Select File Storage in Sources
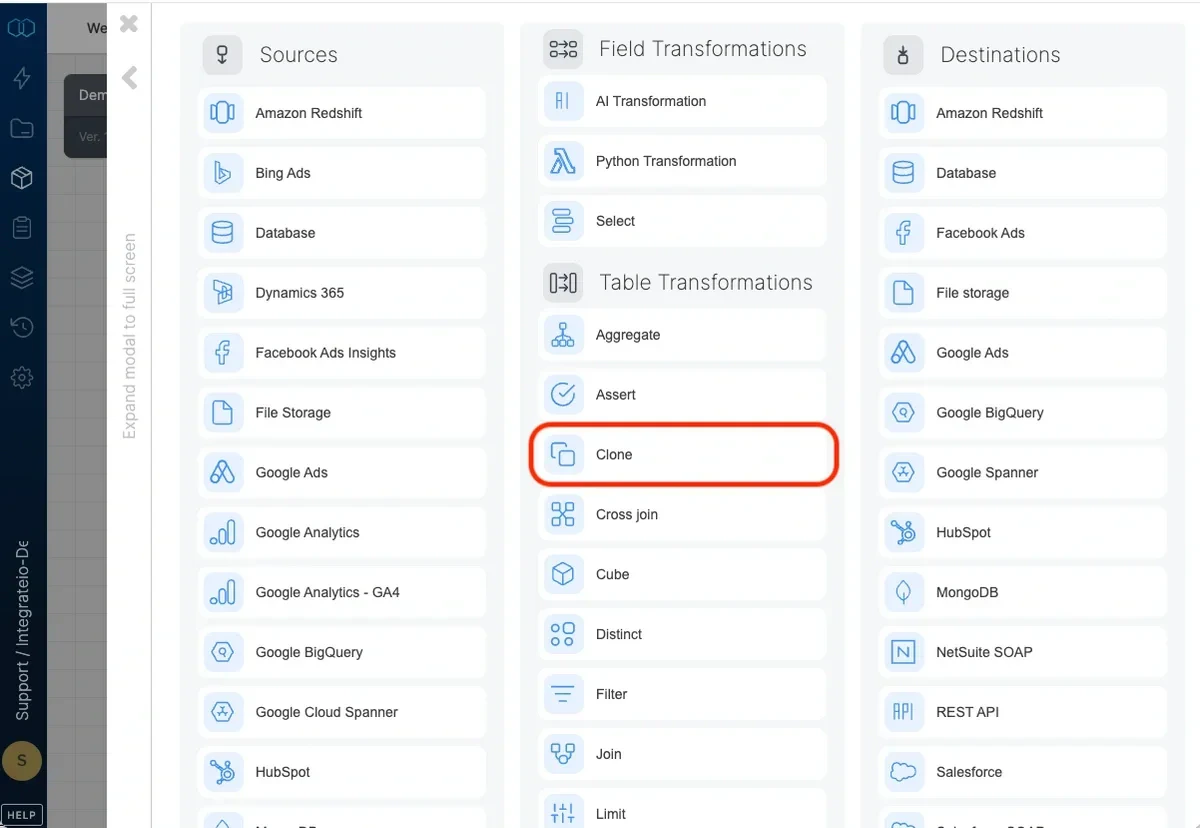This screenshot has height=828, width=1200. pyautogui.click(x=342, y=412)
